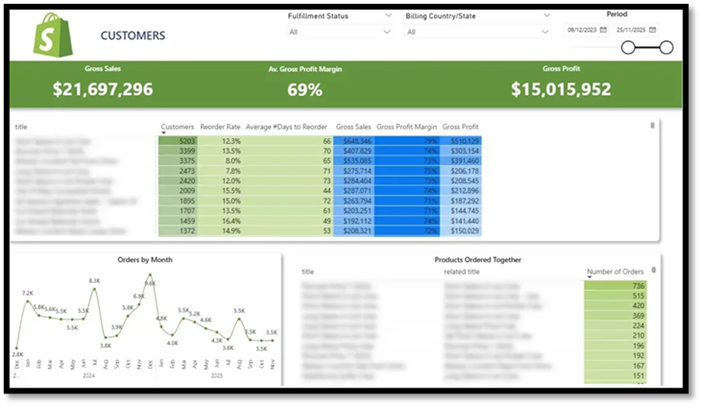Open calendar picker for the start date

point(603,30)
